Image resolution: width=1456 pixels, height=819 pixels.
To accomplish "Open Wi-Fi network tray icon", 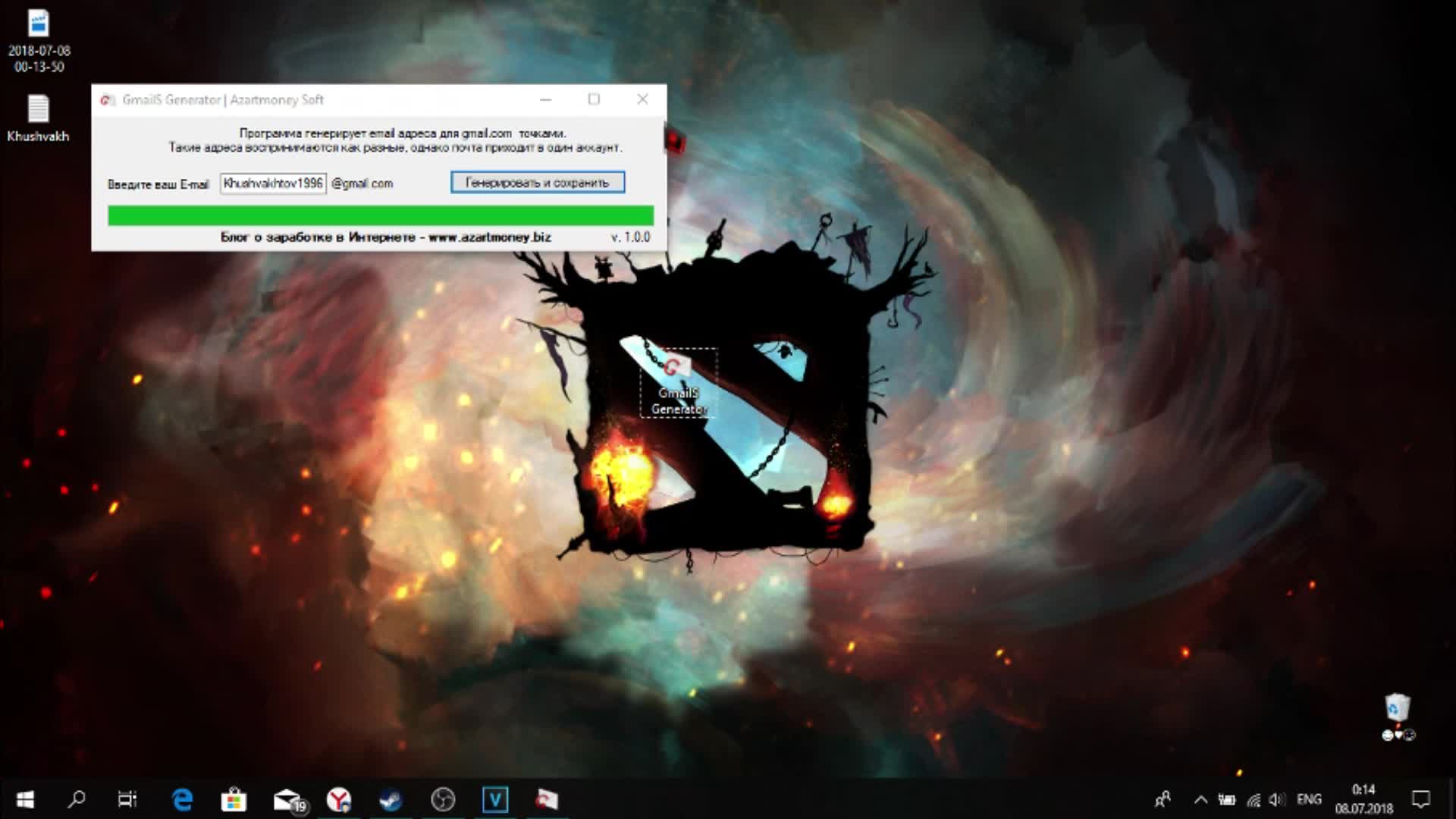I will pyautogui.click(x=1254, y=799).
